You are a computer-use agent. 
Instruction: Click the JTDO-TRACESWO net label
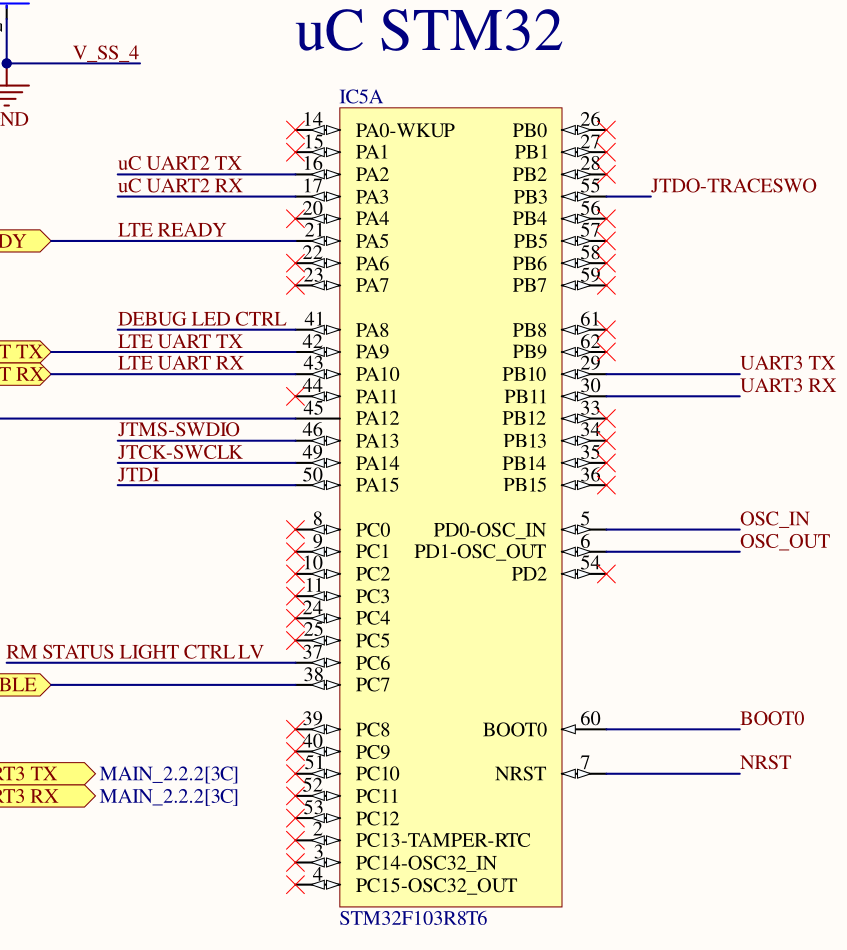[734, 185]
